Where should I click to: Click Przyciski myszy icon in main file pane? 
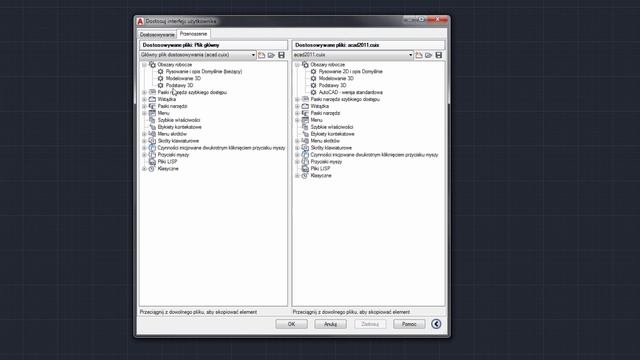(x=152, y=155)
